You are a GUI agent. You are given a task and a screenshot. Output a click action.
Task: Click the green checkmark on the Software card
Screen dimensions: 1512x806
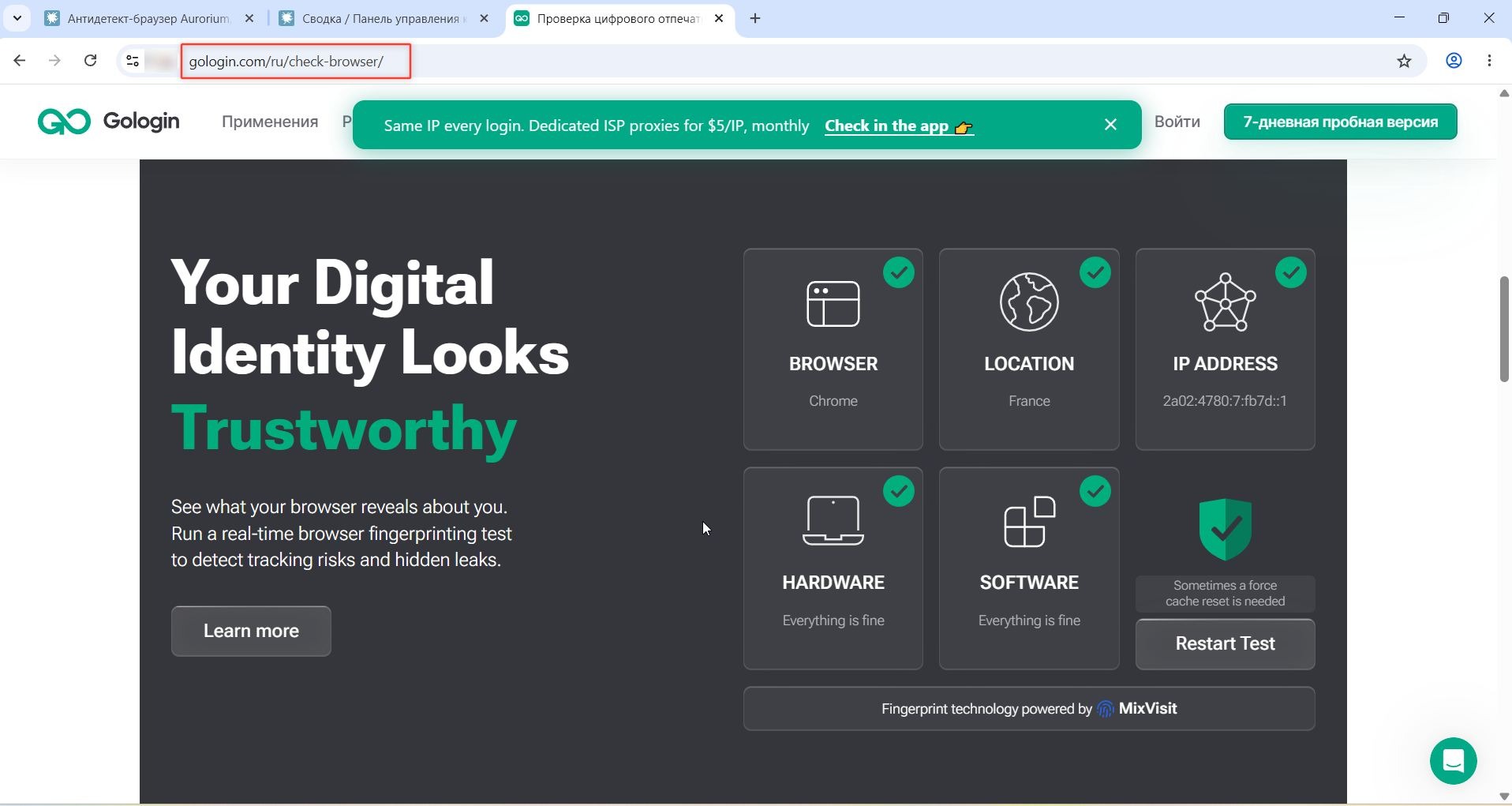coord(1095,492)
